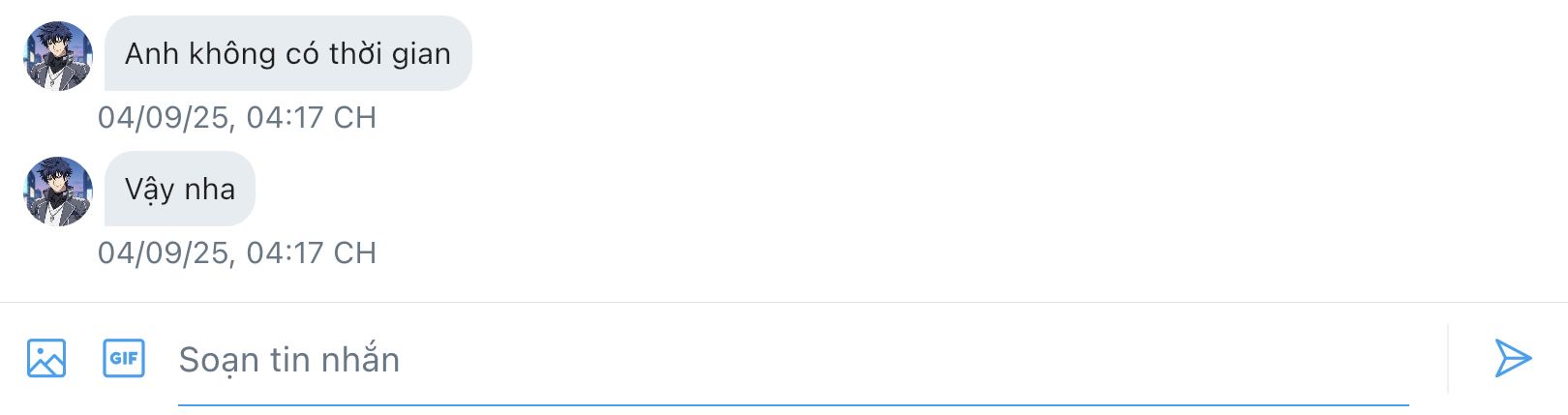Click the word "gian" in first message
The width and height of the screenshot is (1568, 415).
point(421,55)
